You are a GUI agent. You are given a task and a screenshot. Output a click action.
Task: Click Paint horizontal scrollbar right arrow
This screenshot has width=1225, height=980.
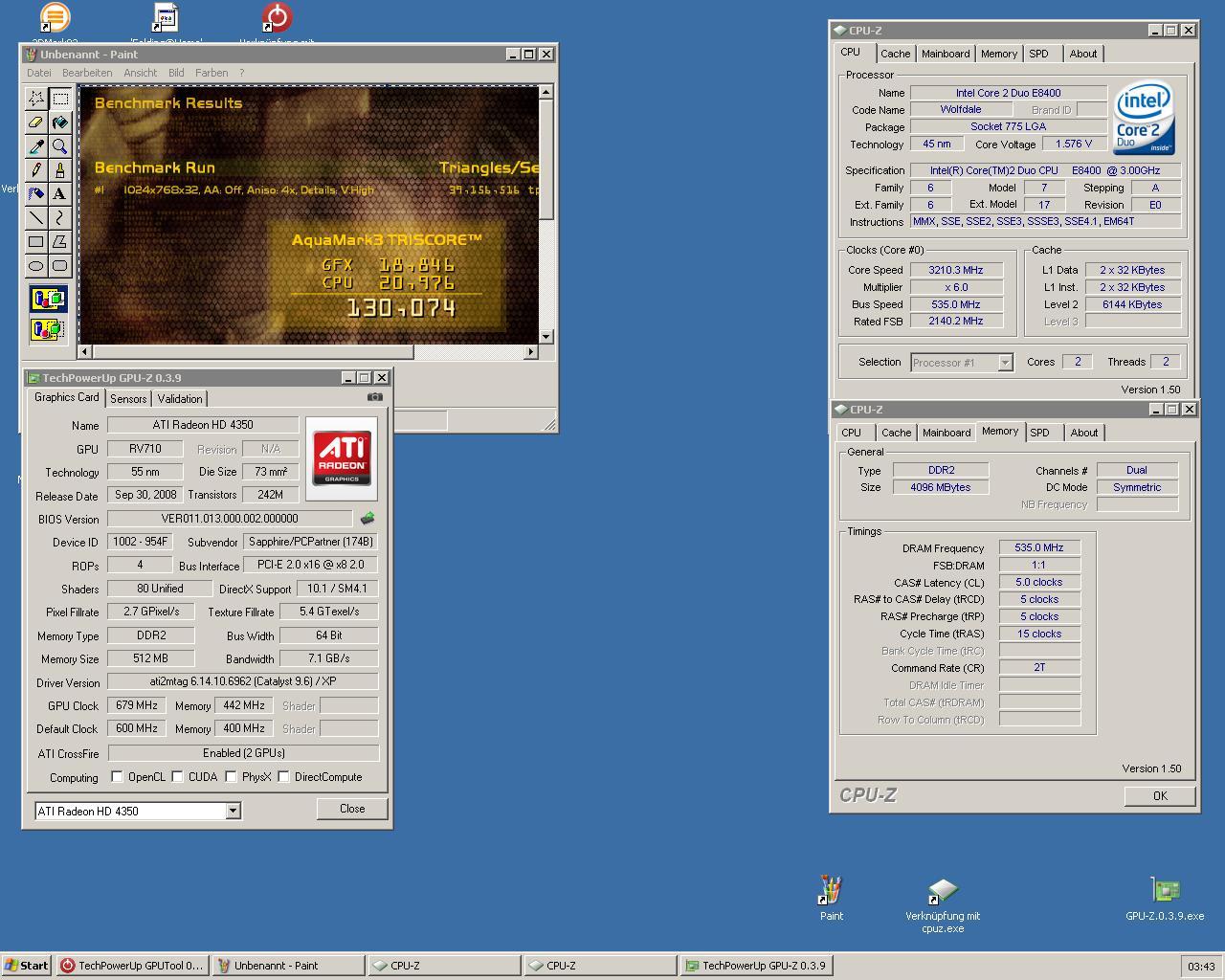click(x=531, y=352)
